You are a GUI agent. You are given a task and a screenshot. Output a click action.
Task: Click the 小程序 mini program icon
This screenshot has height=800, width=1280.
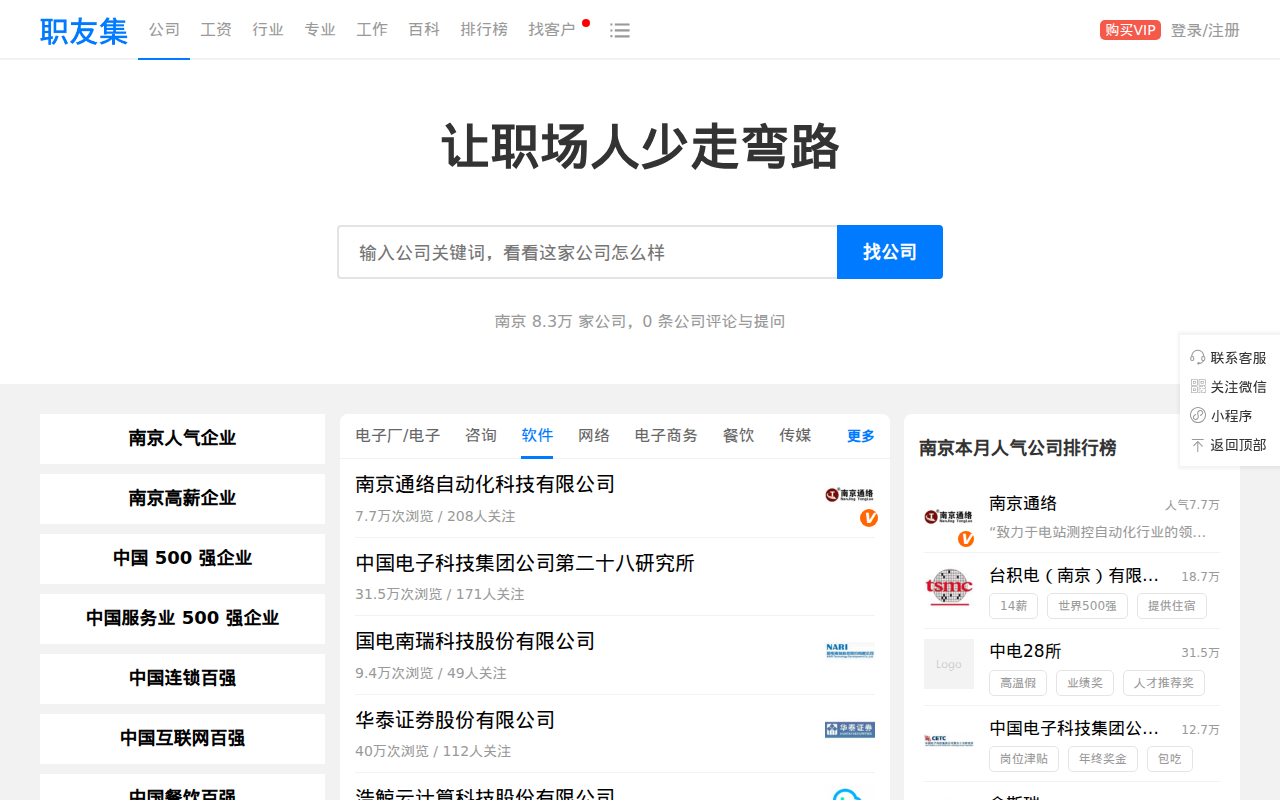tap(1198, 415)
